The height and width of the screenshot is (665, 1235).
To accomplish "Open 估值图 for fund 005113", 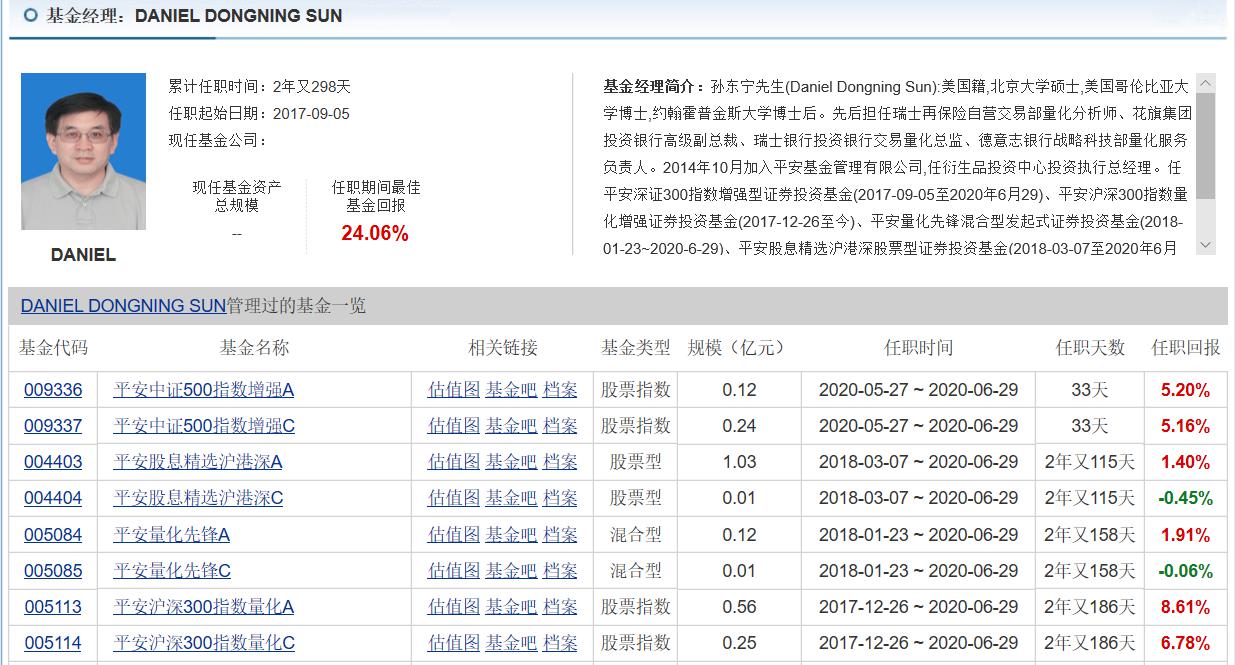I will click(x=454, y=607).
